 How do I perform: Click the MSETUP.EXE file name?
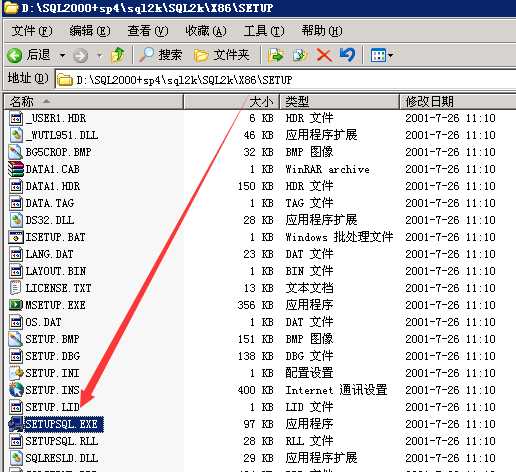pyautogui.click(x=56, y=305)
